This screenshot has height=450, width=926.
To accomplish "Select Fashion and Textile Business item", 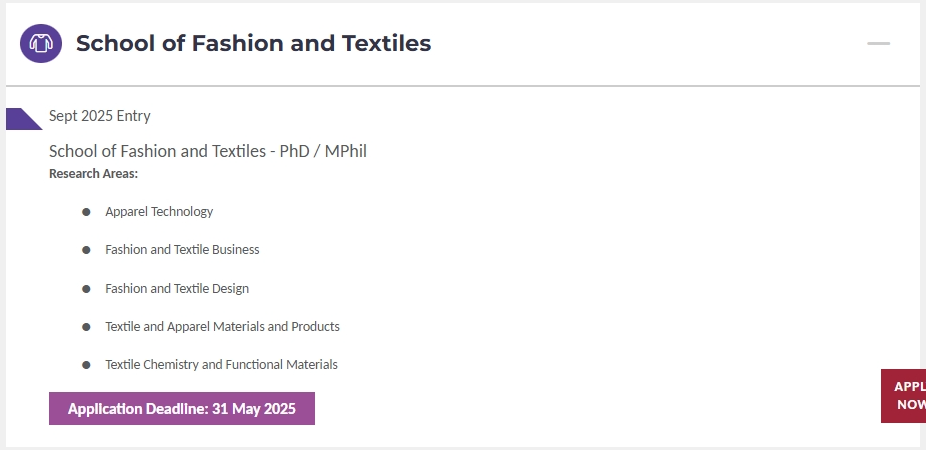I will pos(182,250).
